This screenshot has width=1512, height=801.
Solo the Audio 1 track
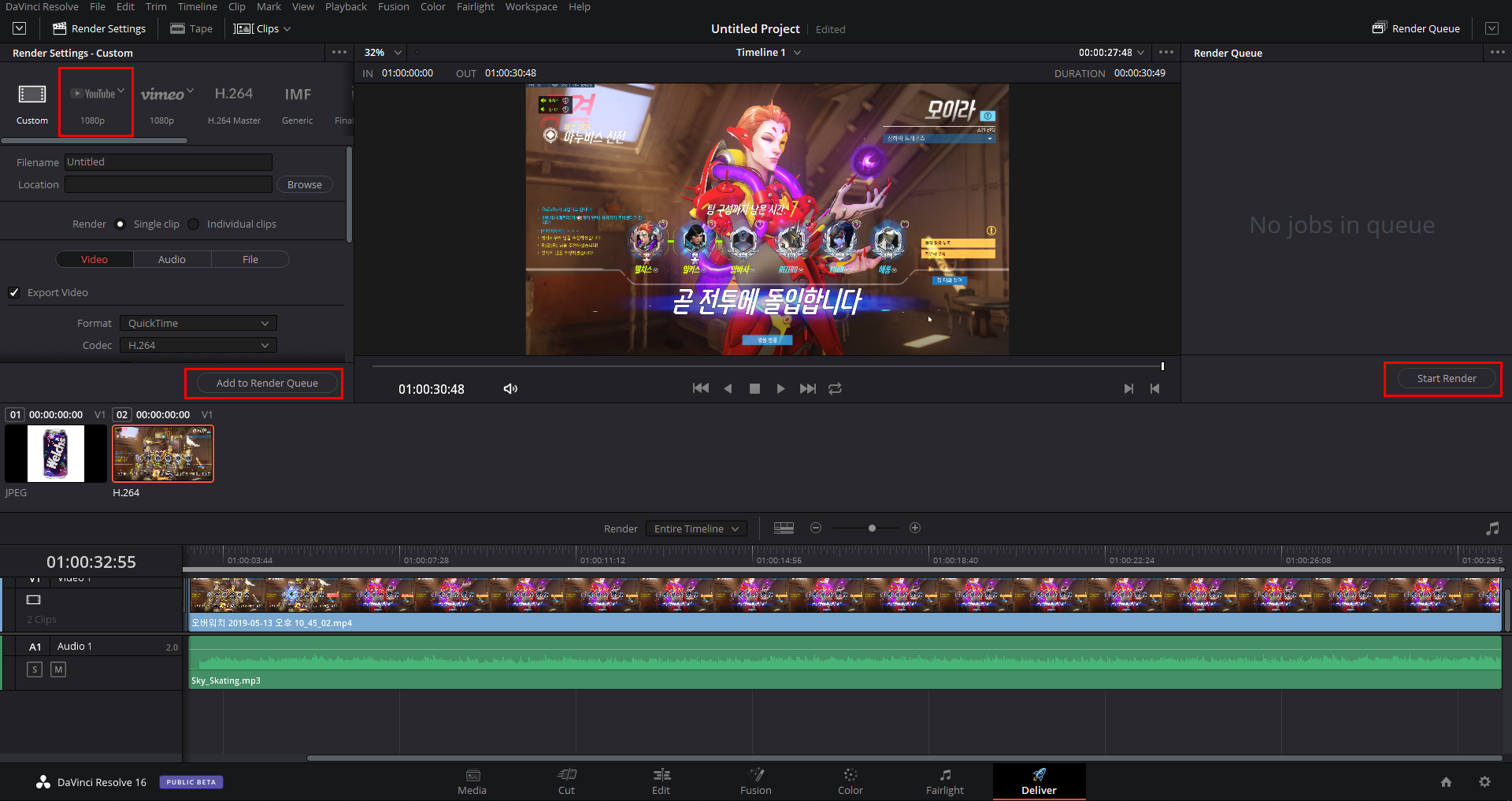(35, 669)
